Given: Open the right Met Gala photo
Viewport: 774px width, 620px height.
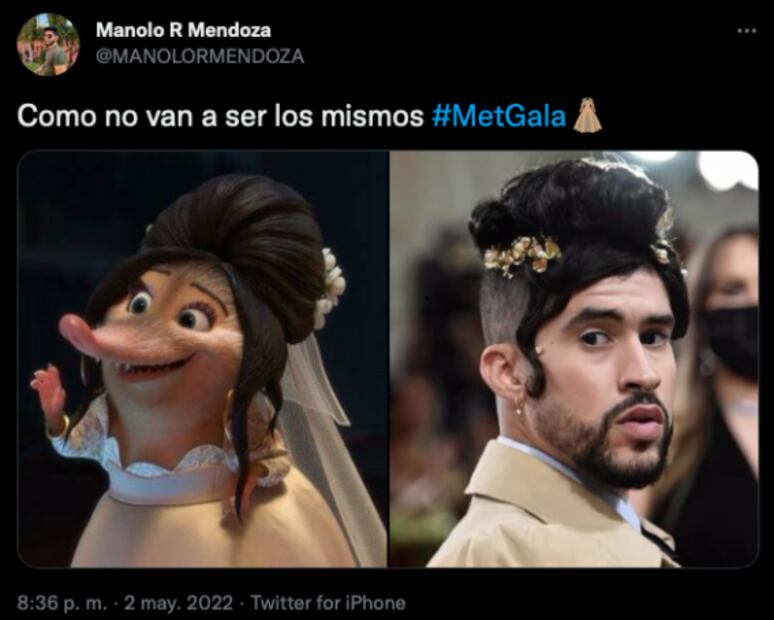Looking at the screenshot, I should (x=574, y=359).
